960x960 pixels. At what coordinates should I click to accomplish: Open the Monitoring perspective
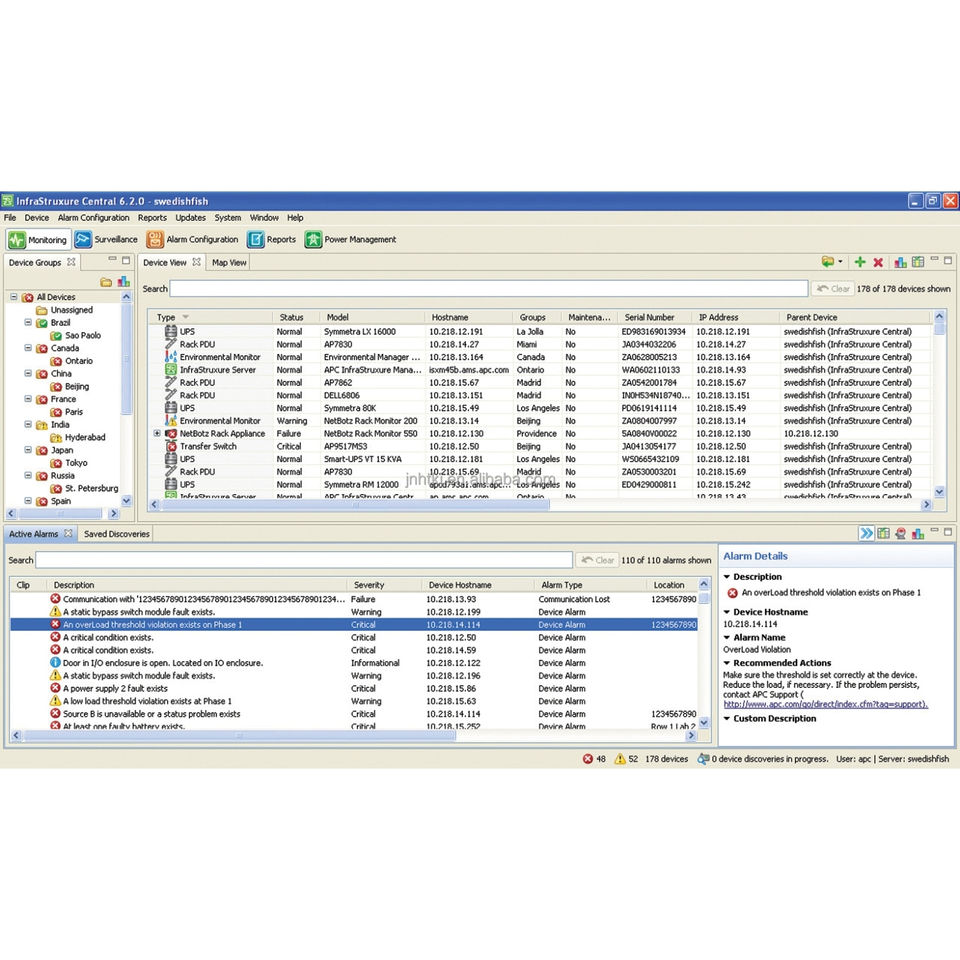coord(38,239)
